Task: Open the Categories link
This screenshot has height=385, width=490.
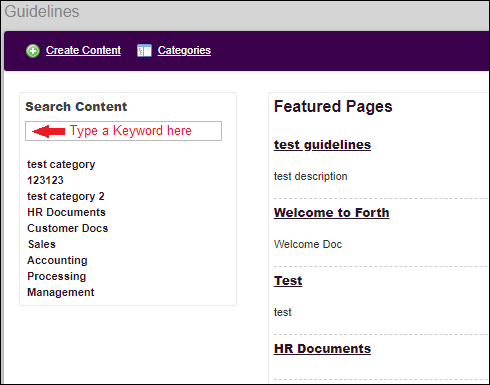Action: [x=184, y=51]
